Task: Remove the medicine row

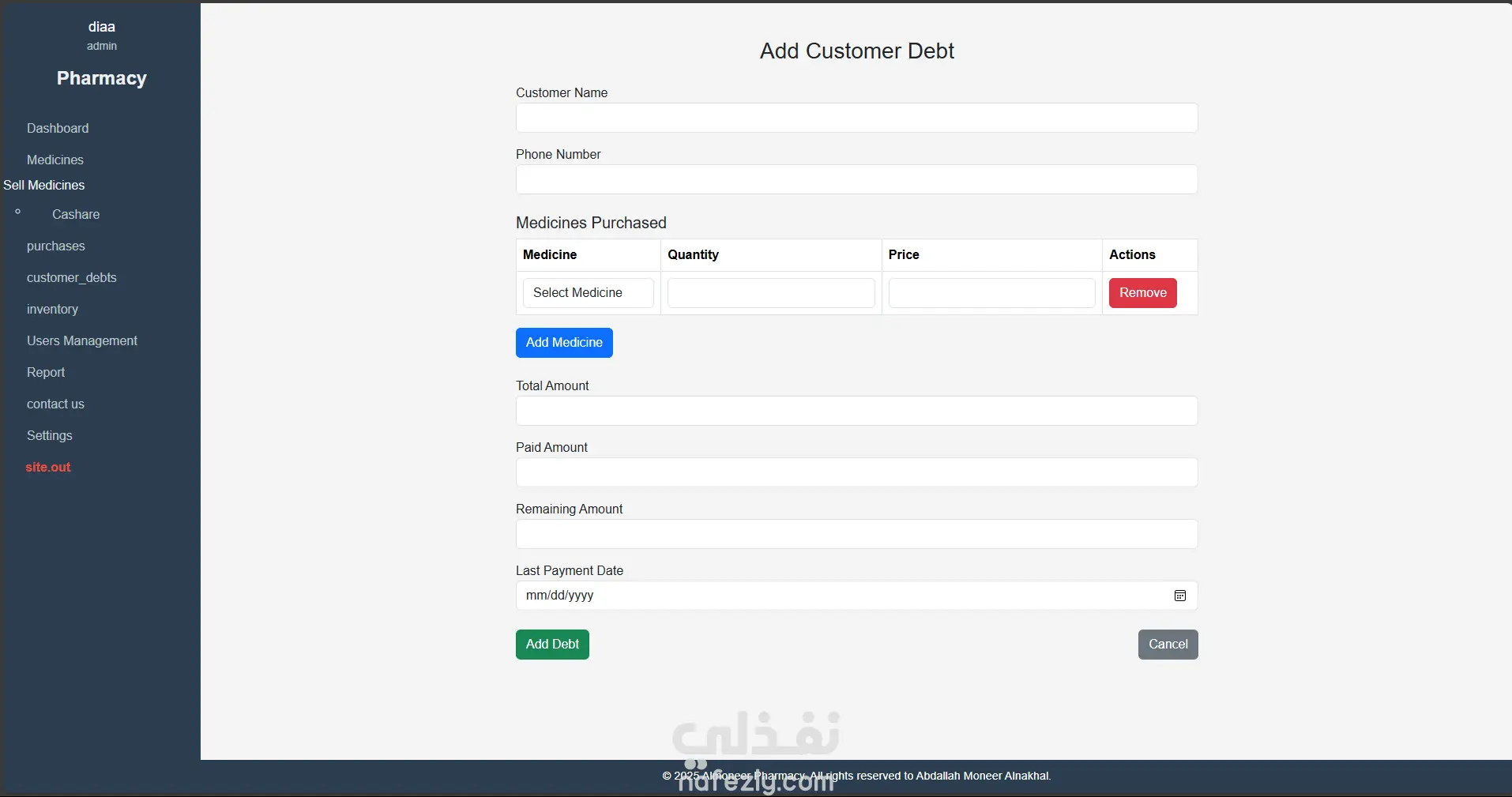Action: [1142, 293]
